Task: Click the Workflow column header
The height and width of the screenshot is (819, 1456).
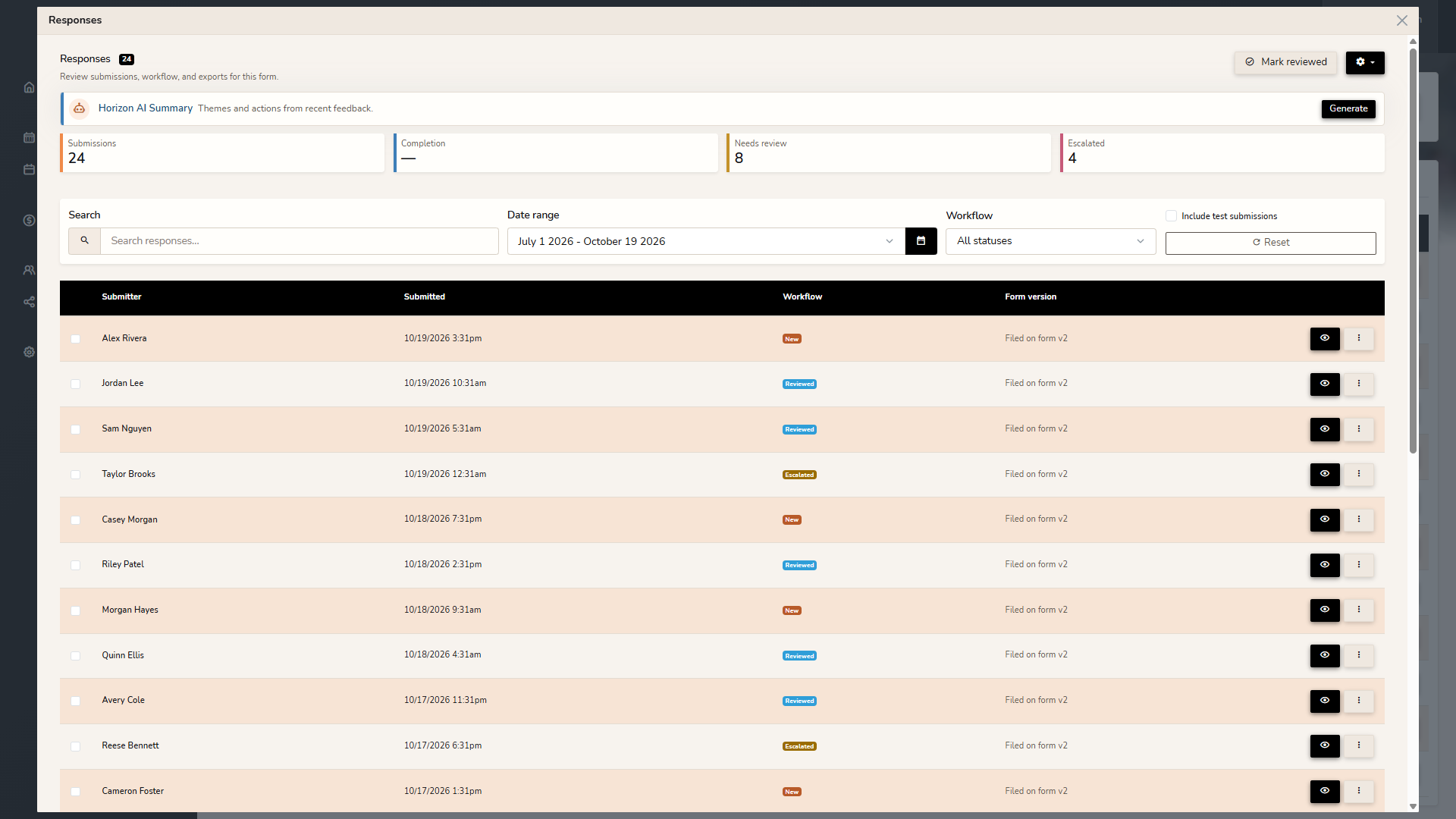Action: 802,297
